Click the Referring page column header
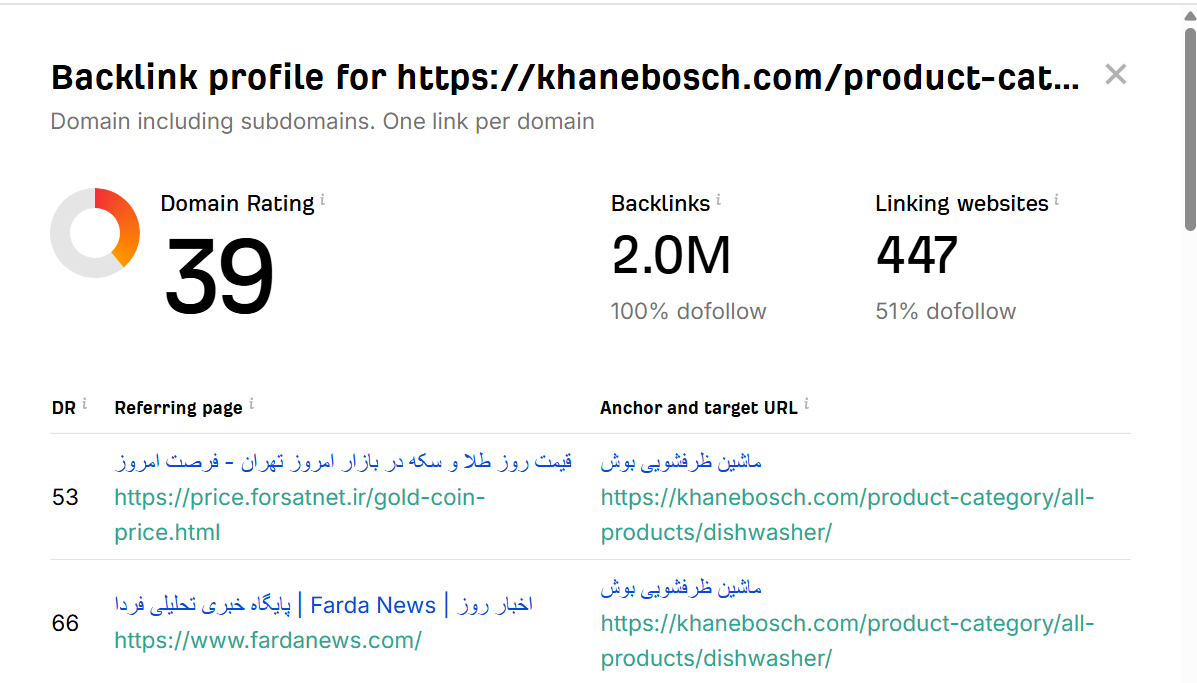The height and width of the screenshot is (683, 1197). pos(178,408)
